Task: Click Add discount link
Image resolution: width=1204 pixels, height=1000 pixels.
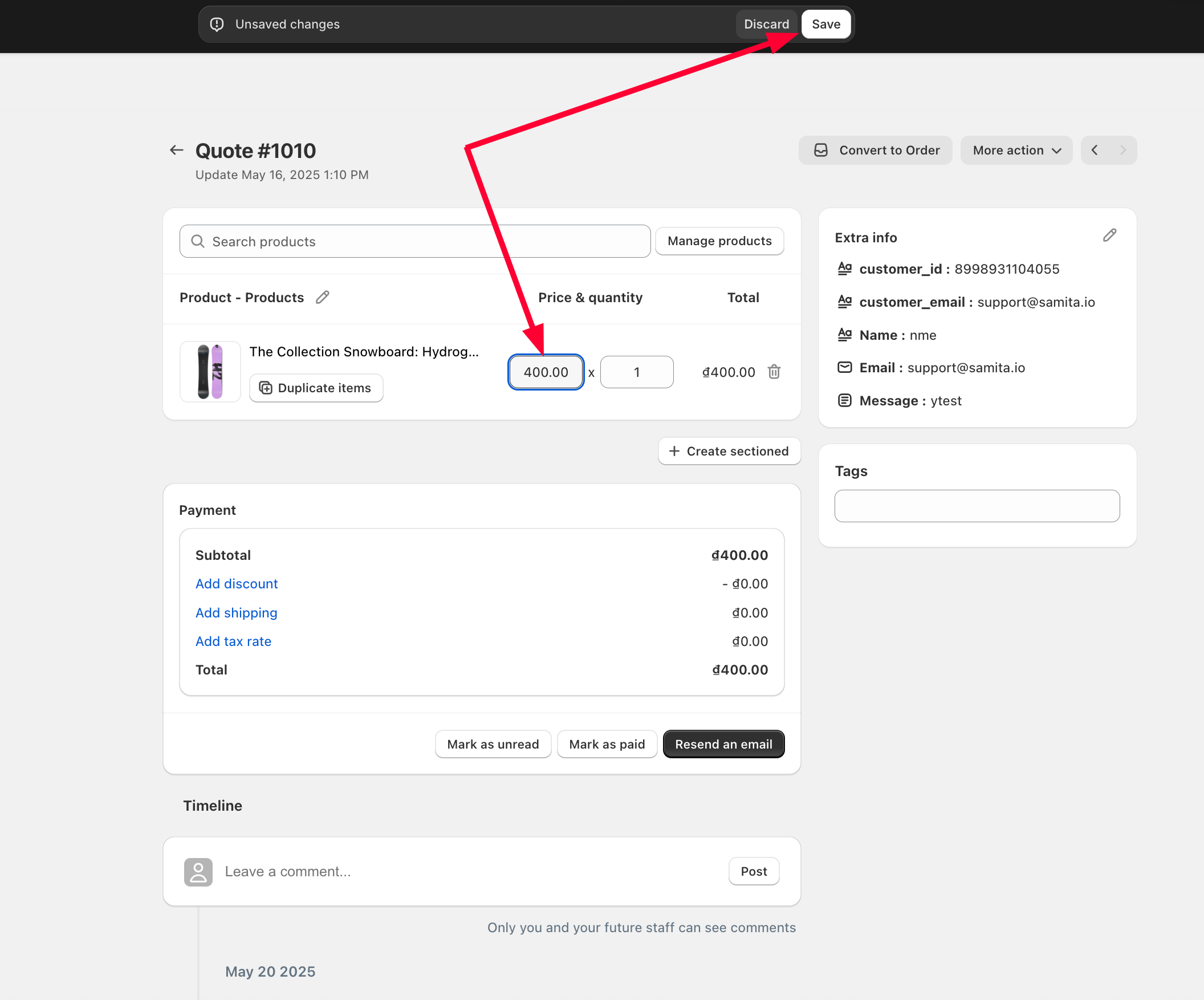Action: (x=237, y=584)
